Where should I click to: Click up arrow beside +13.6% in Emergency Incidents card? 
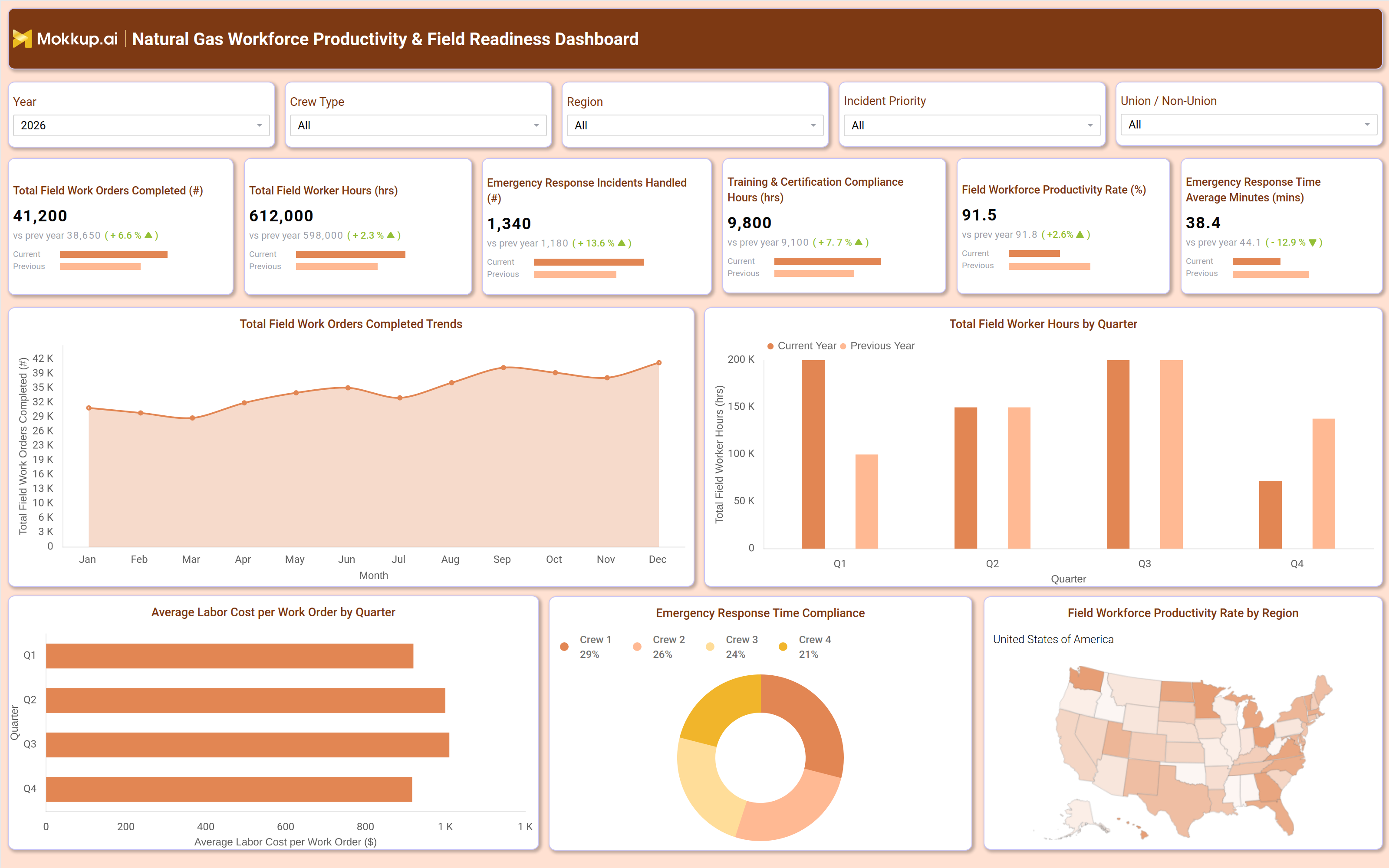(x=622, y=243)
